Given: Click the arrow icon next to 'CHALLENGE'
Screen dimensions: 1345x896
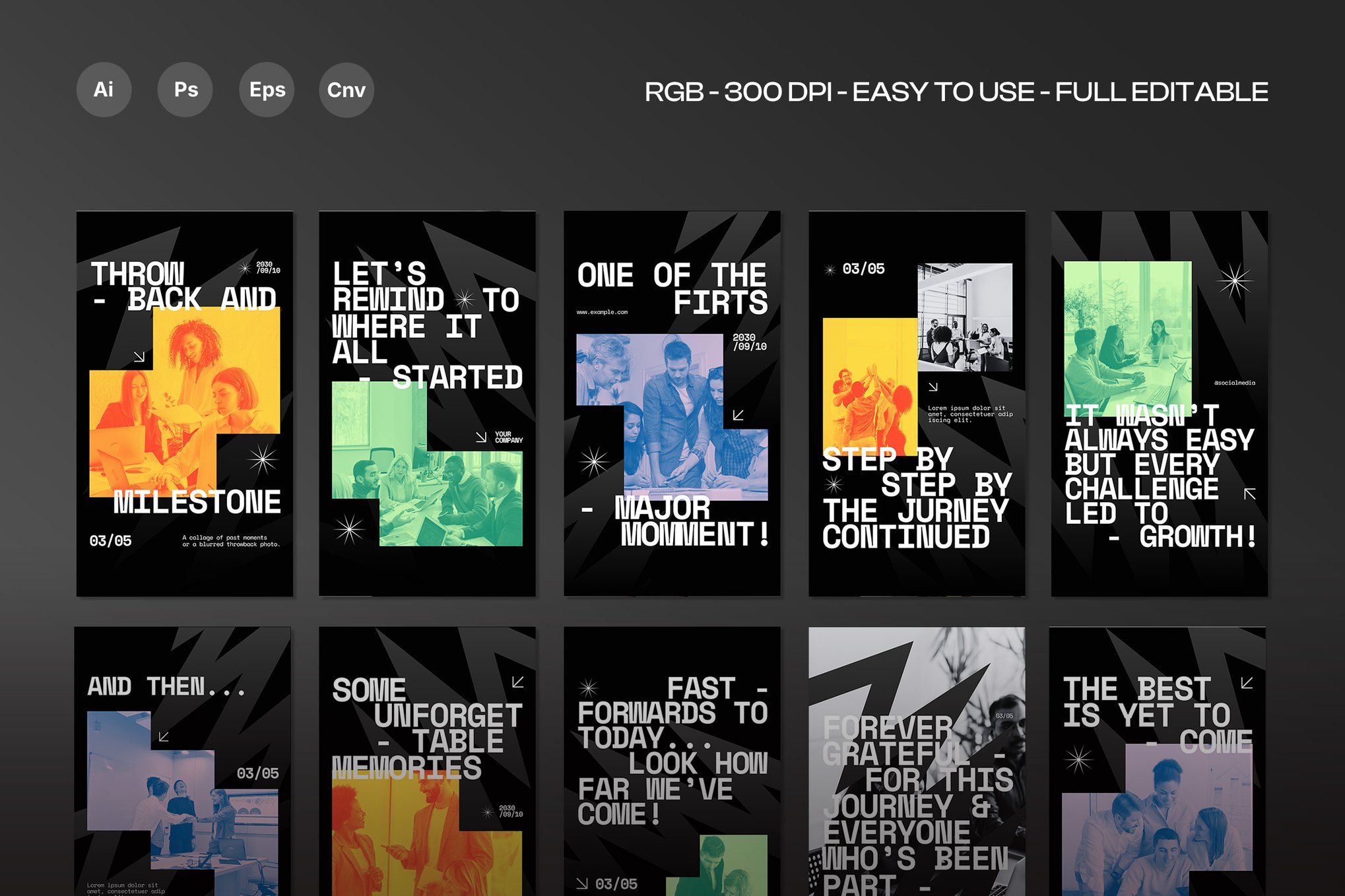Looking at the screenshot, I should (x=1249, y=494).
